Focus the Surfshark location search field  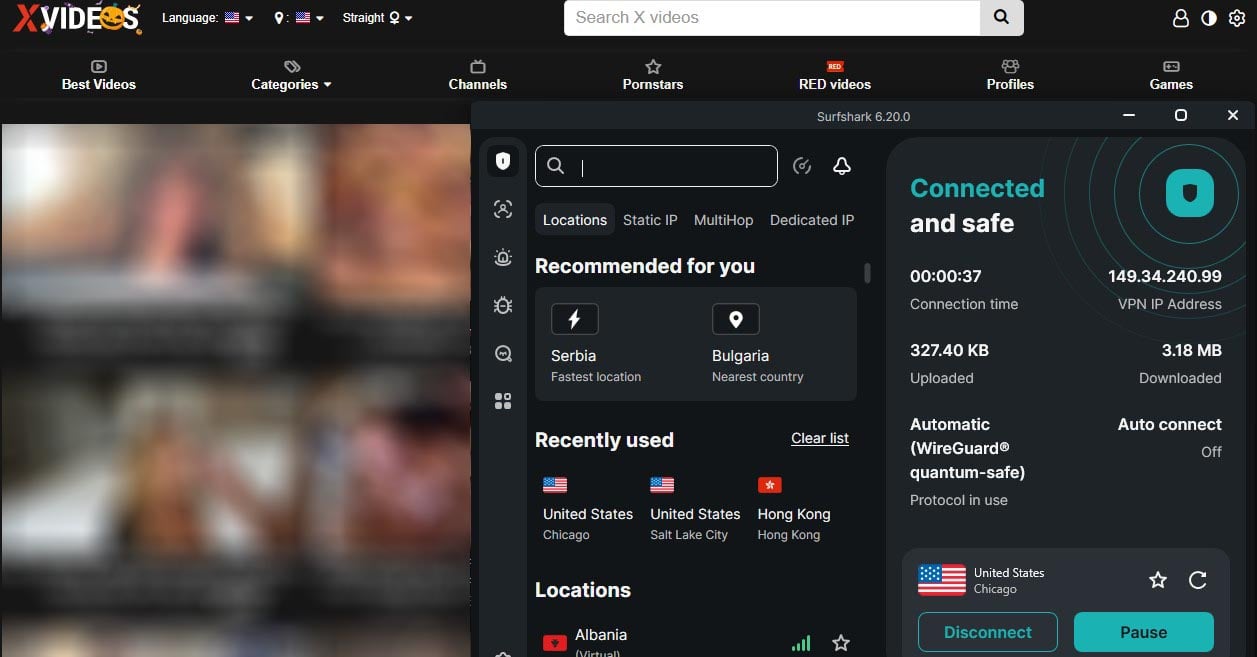click(656, 166)
